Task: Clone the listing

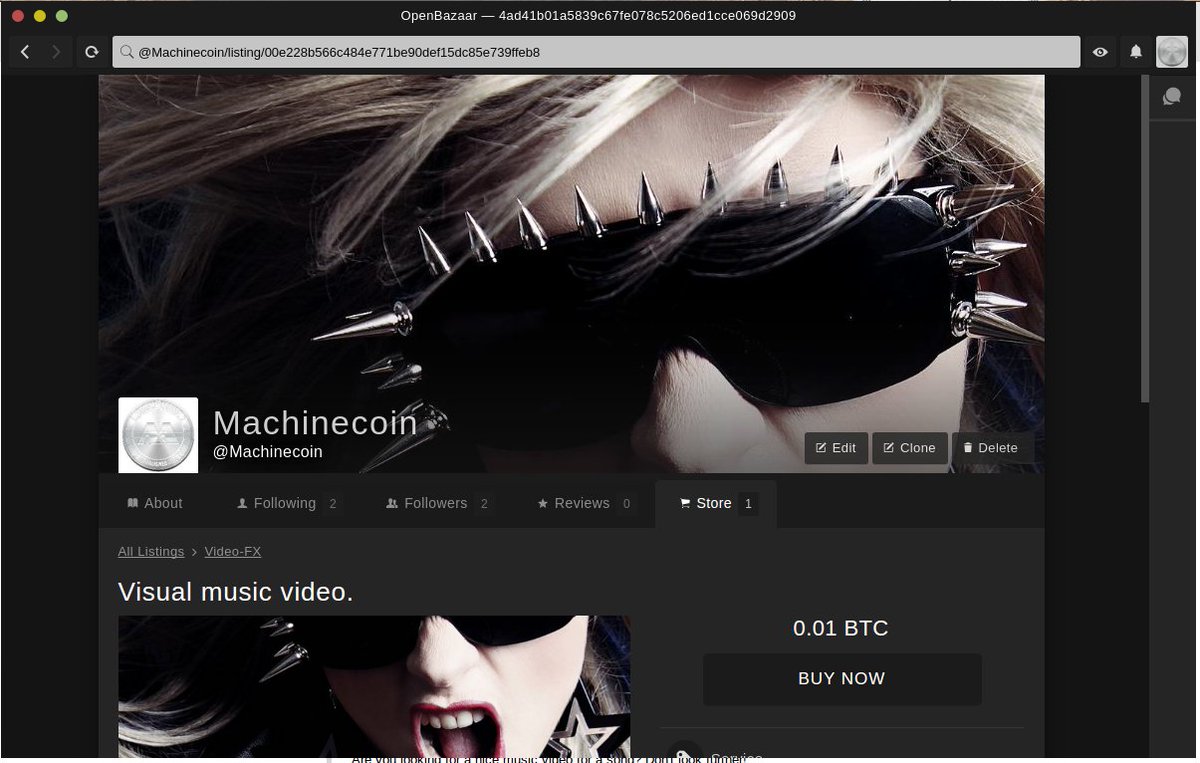Action: (x=910, y=448)
